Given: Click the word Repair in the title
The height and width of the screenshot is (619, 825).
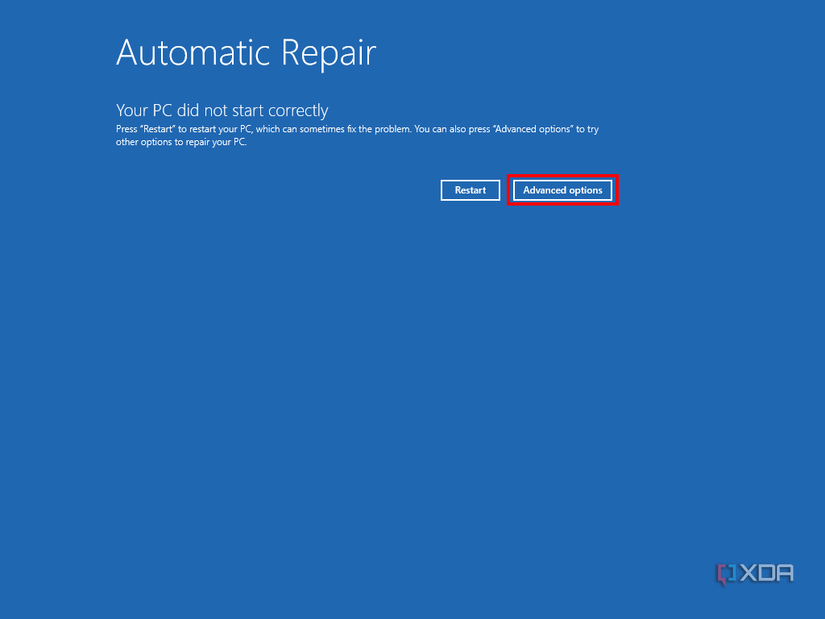Looking at the screenshot, I should pyautogui.click(x=329, y=54).
